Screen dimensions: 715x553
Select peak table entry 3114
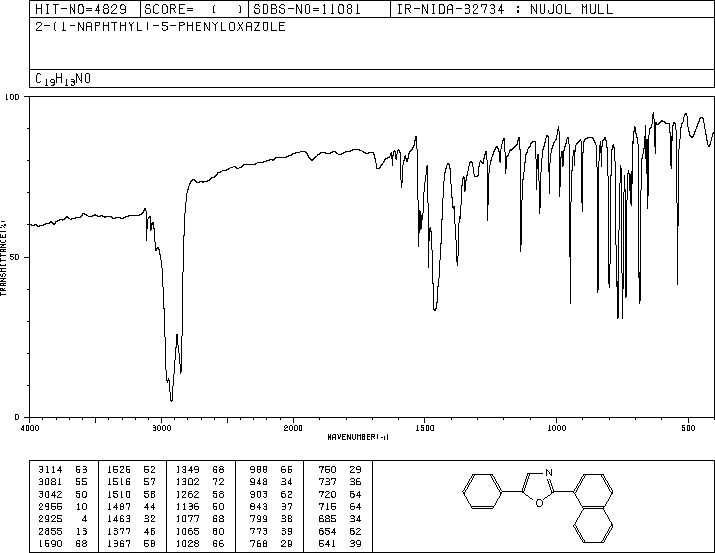coord(63,470)
